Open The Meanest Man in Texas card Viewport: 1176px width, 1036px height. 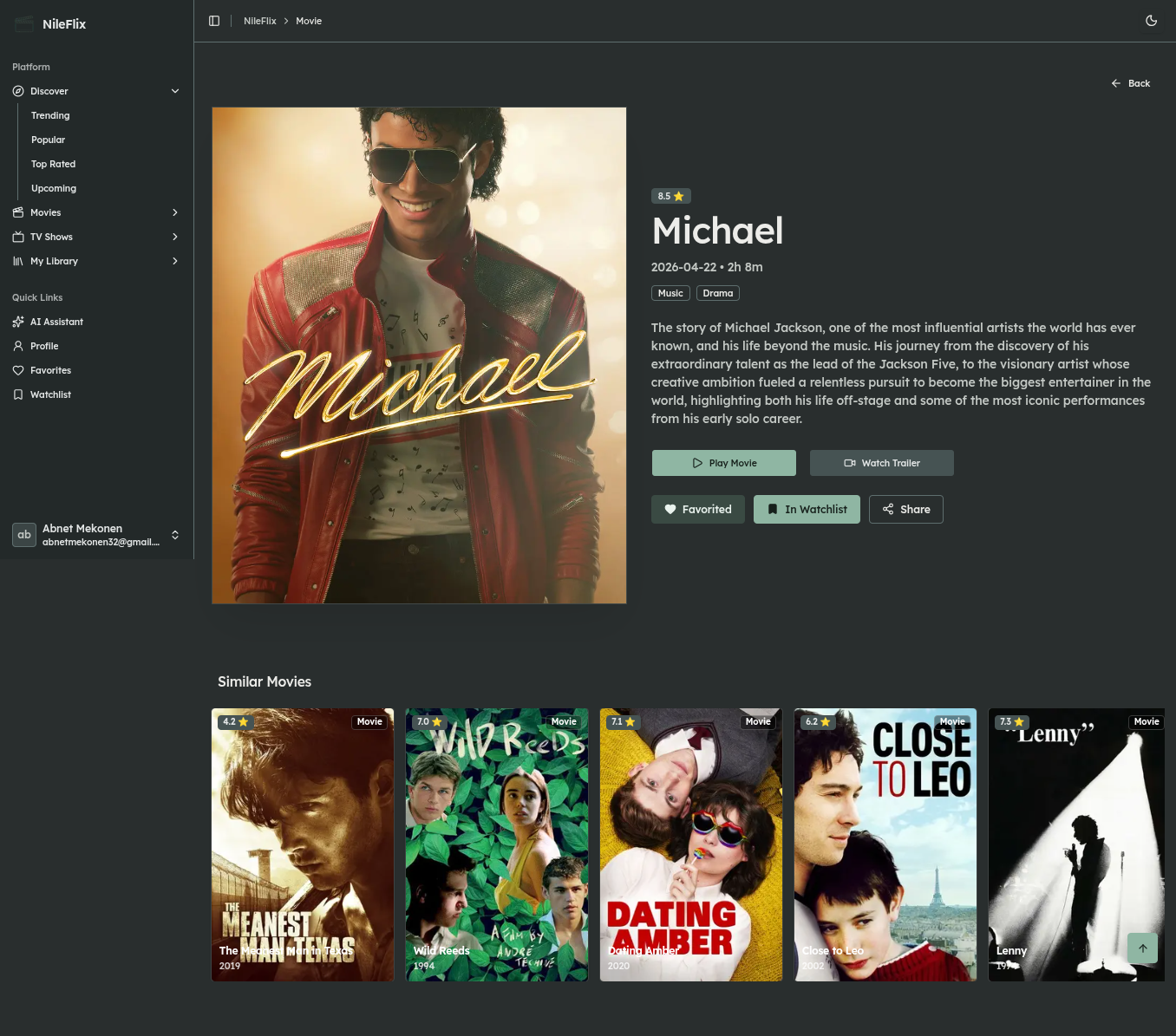point(303,845)
